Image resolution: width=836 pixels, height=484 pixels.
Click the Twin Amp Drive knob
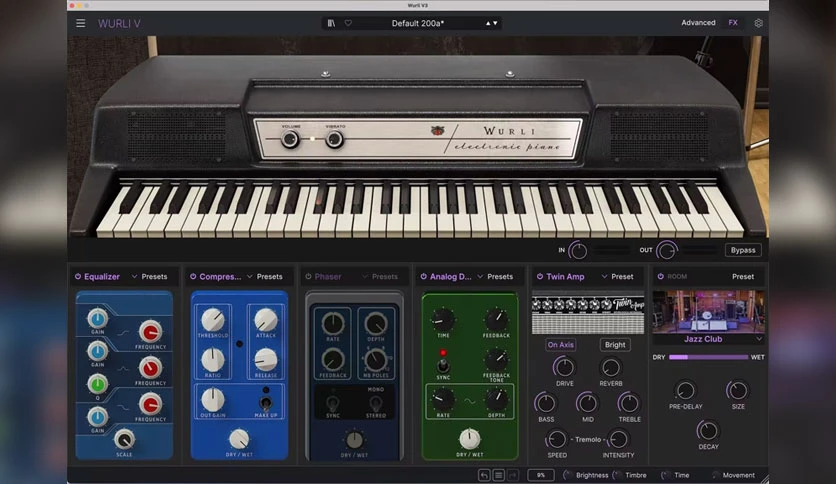point(564,367)
